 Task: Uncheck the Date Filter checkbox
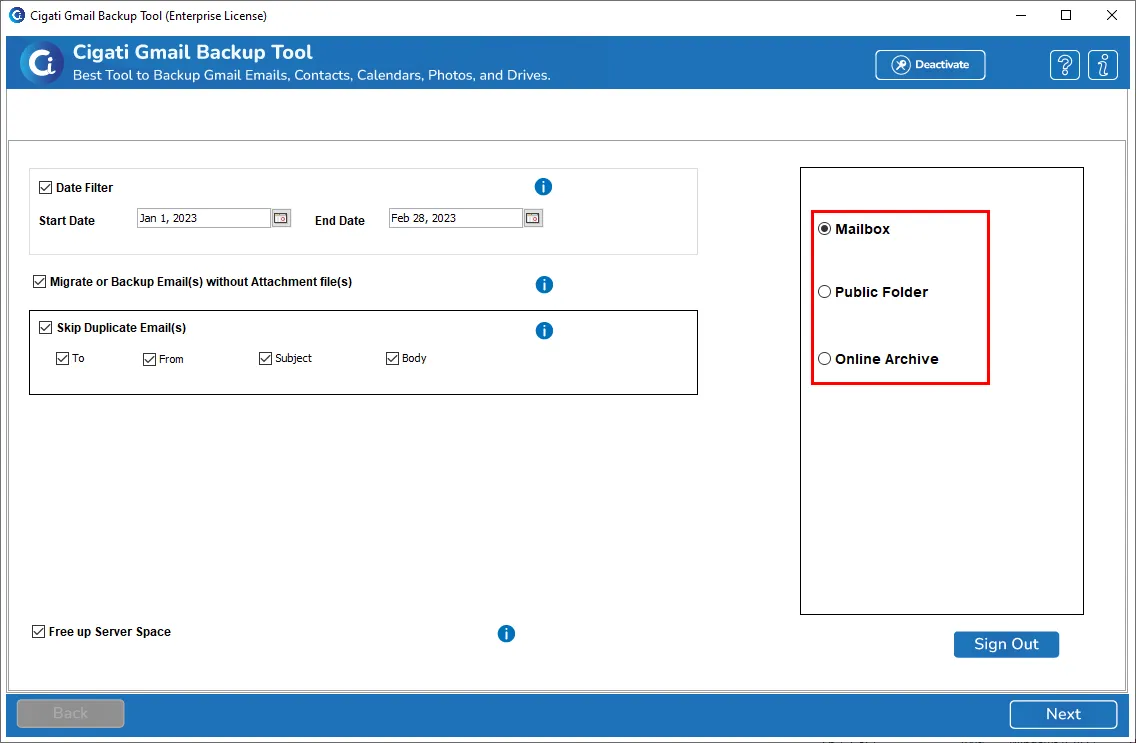click(x=45, y=188)
